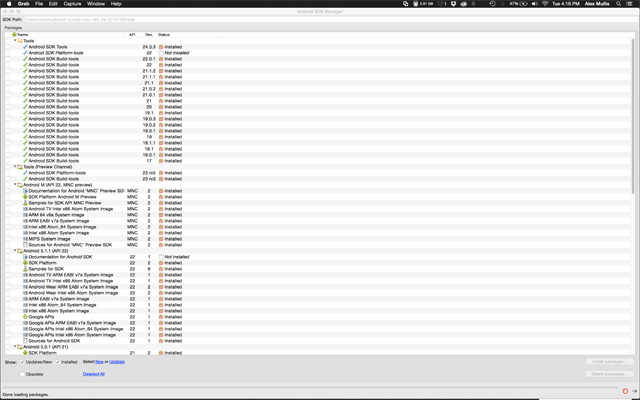The image size is (640, 400).
Task: Click the SDK Platform Android M Preview icon
Action: [x=25, y=197]
